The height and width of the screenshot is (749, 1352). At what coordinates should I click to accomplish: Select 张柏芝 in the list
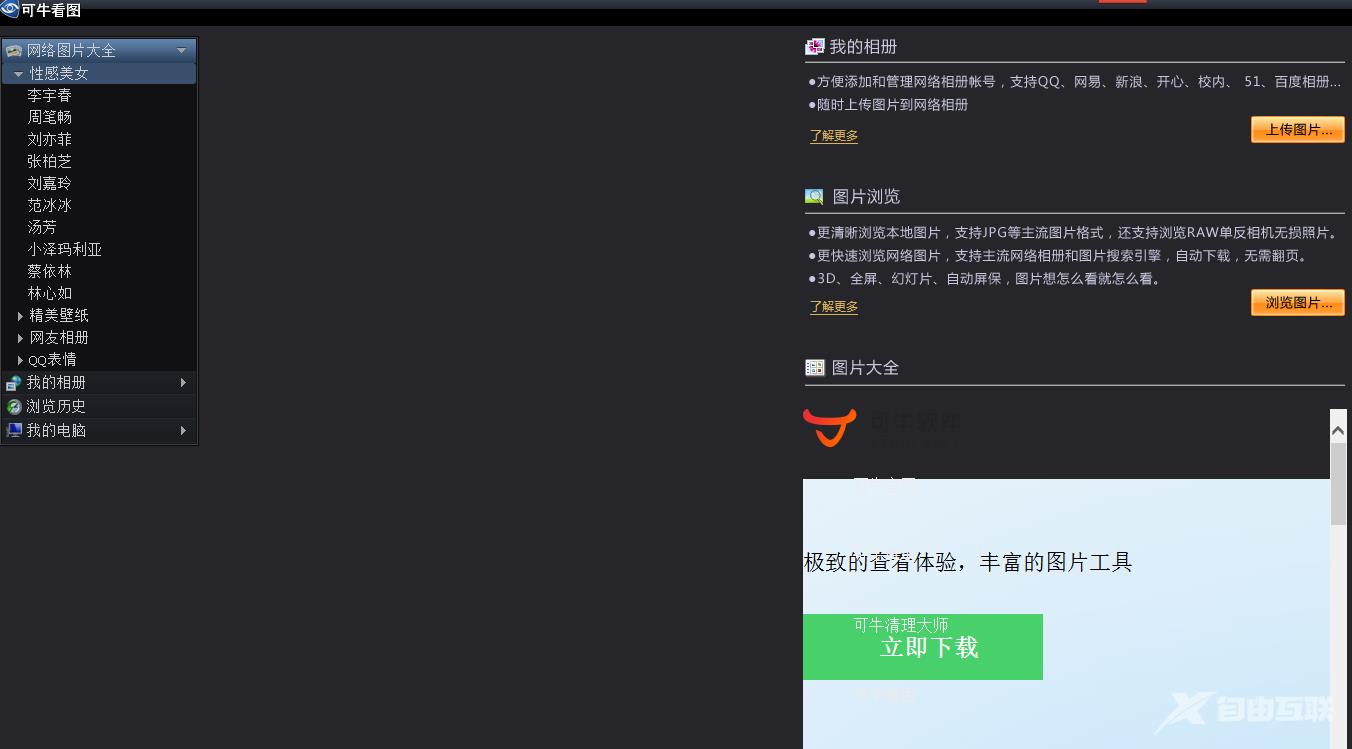click(x=49, y=162)
